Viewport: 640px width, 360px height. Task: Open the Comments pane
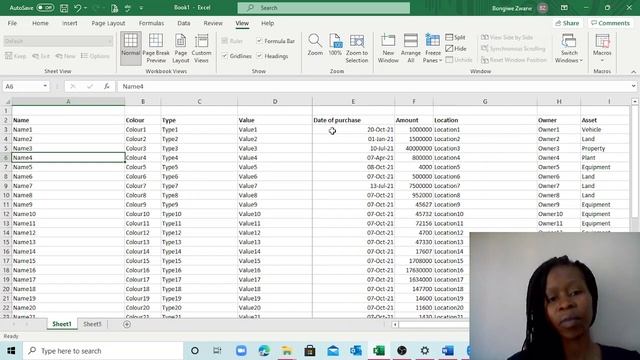tap(610, 23)
